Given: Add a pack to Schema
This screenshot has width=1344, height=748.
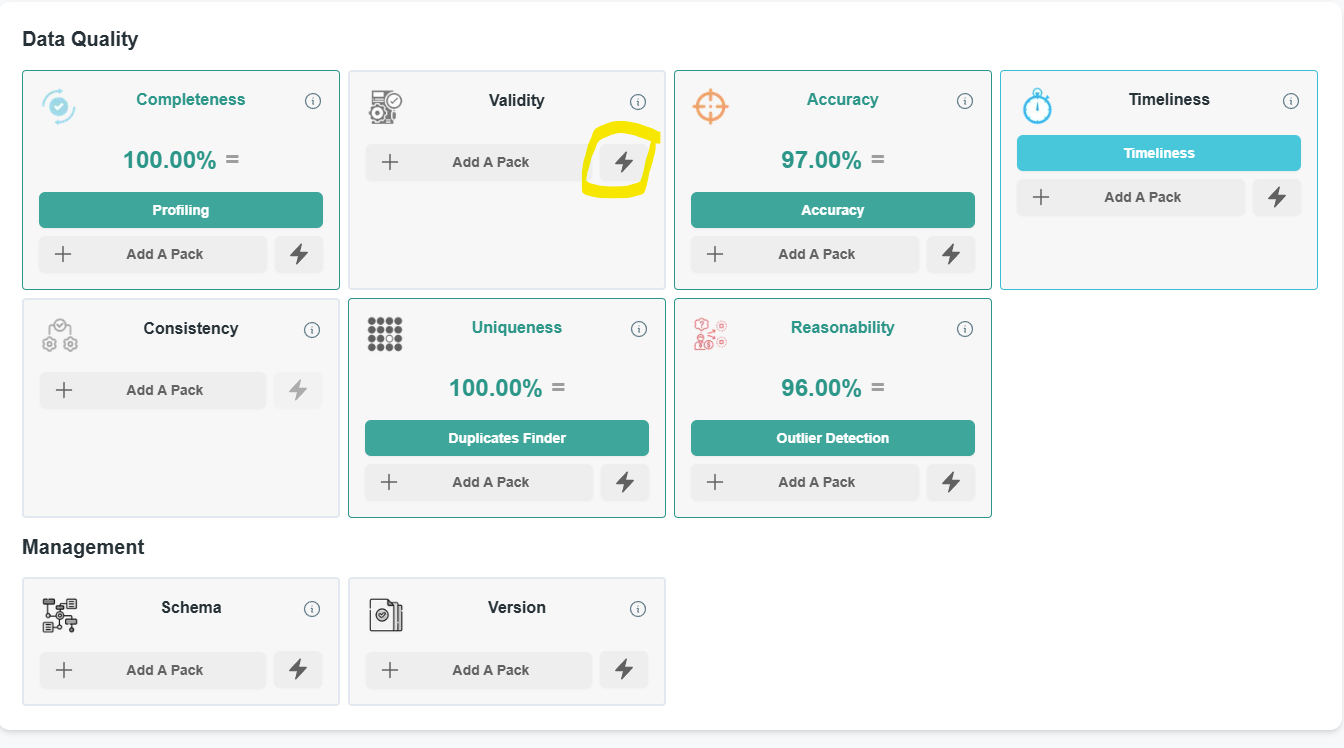Looking at the screenshot, I should click(153, 670).
